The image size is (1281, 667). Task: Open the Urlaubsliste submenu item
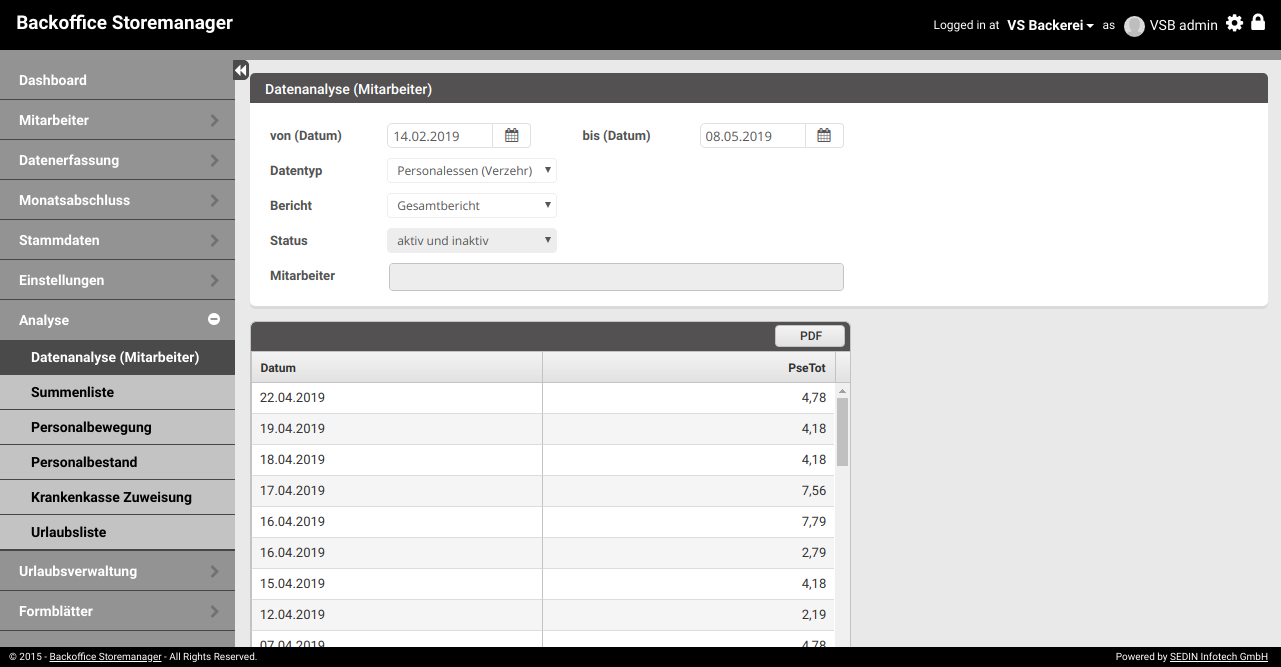pyautogui.click(x=117, y=532)
